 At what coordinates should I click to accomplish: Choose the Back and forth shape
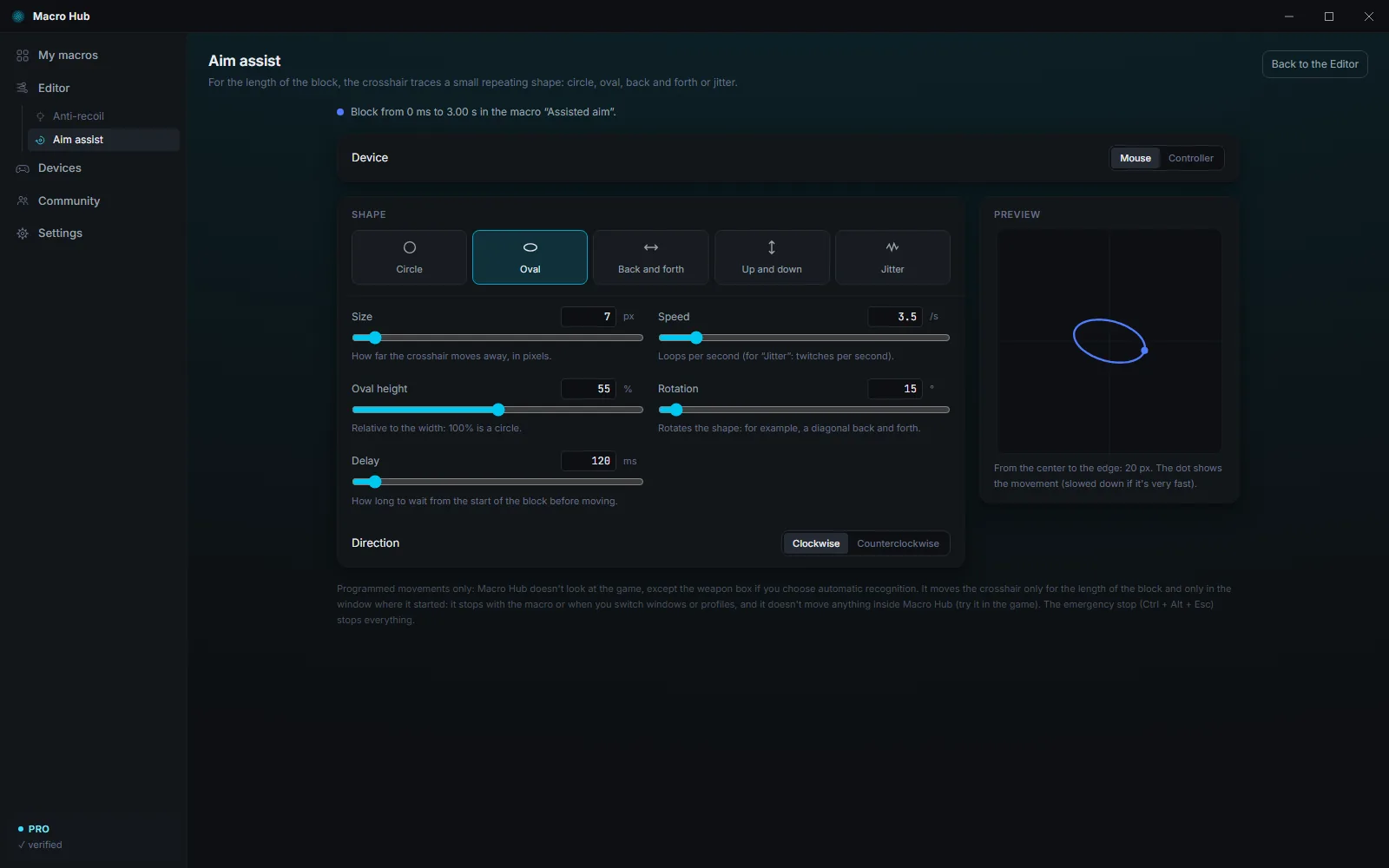(651, 257)
